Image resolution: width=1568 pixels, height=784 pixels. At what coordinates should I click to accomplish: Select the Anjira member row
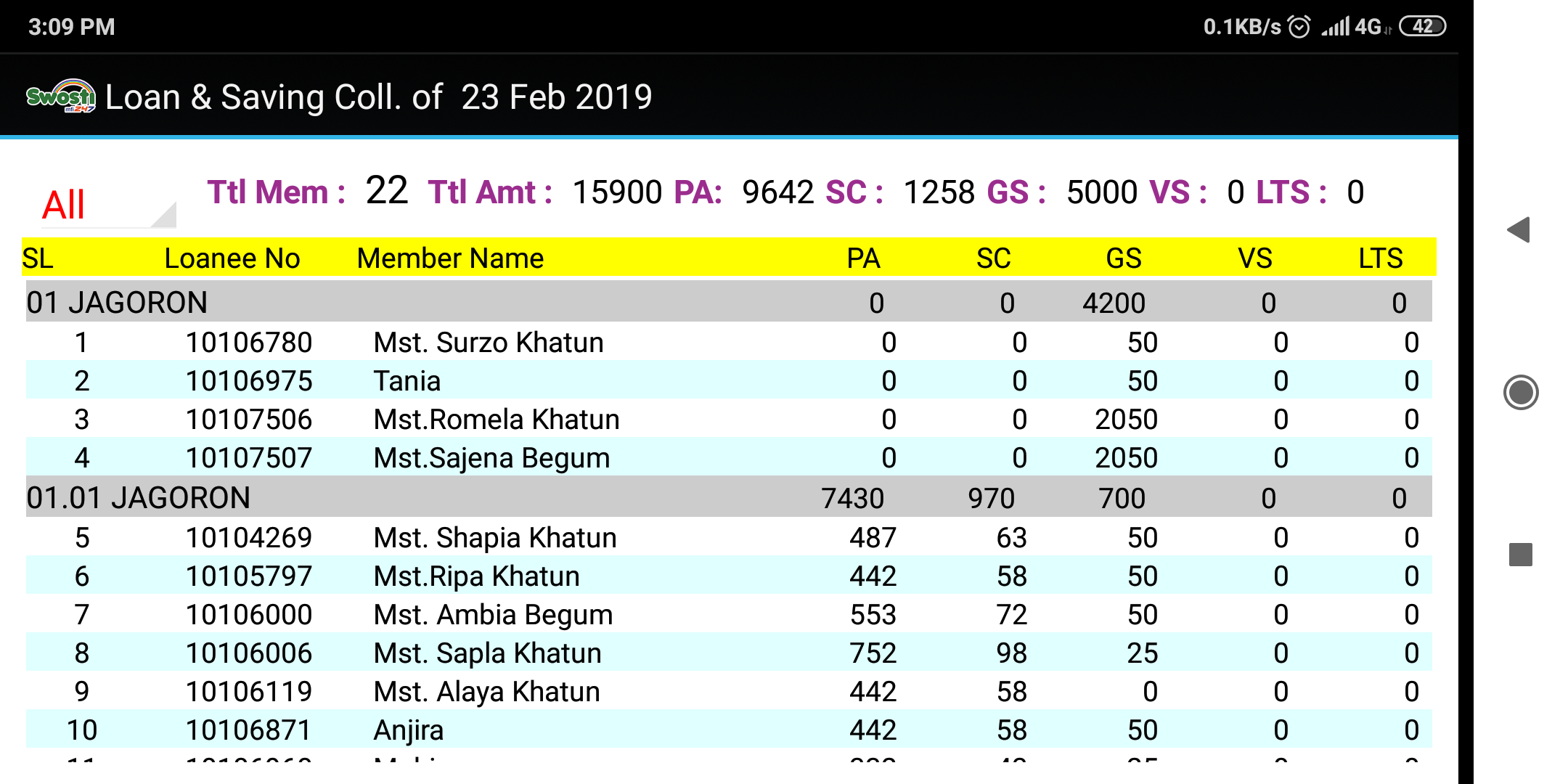pos(729,730)
